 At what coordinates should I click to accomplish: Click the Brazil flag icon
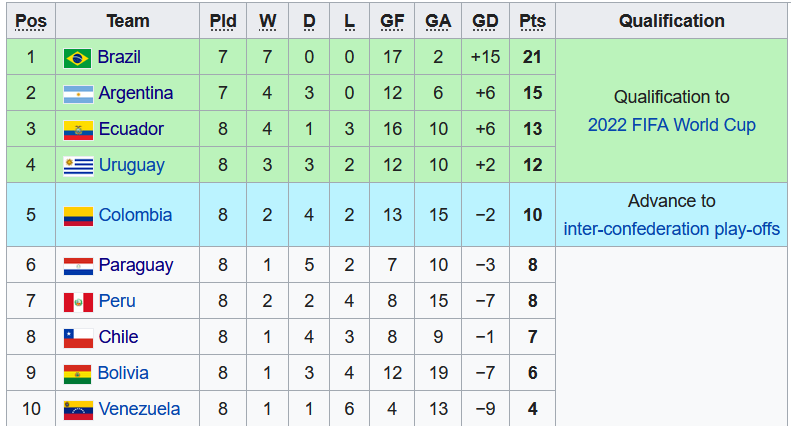point(78,58)
